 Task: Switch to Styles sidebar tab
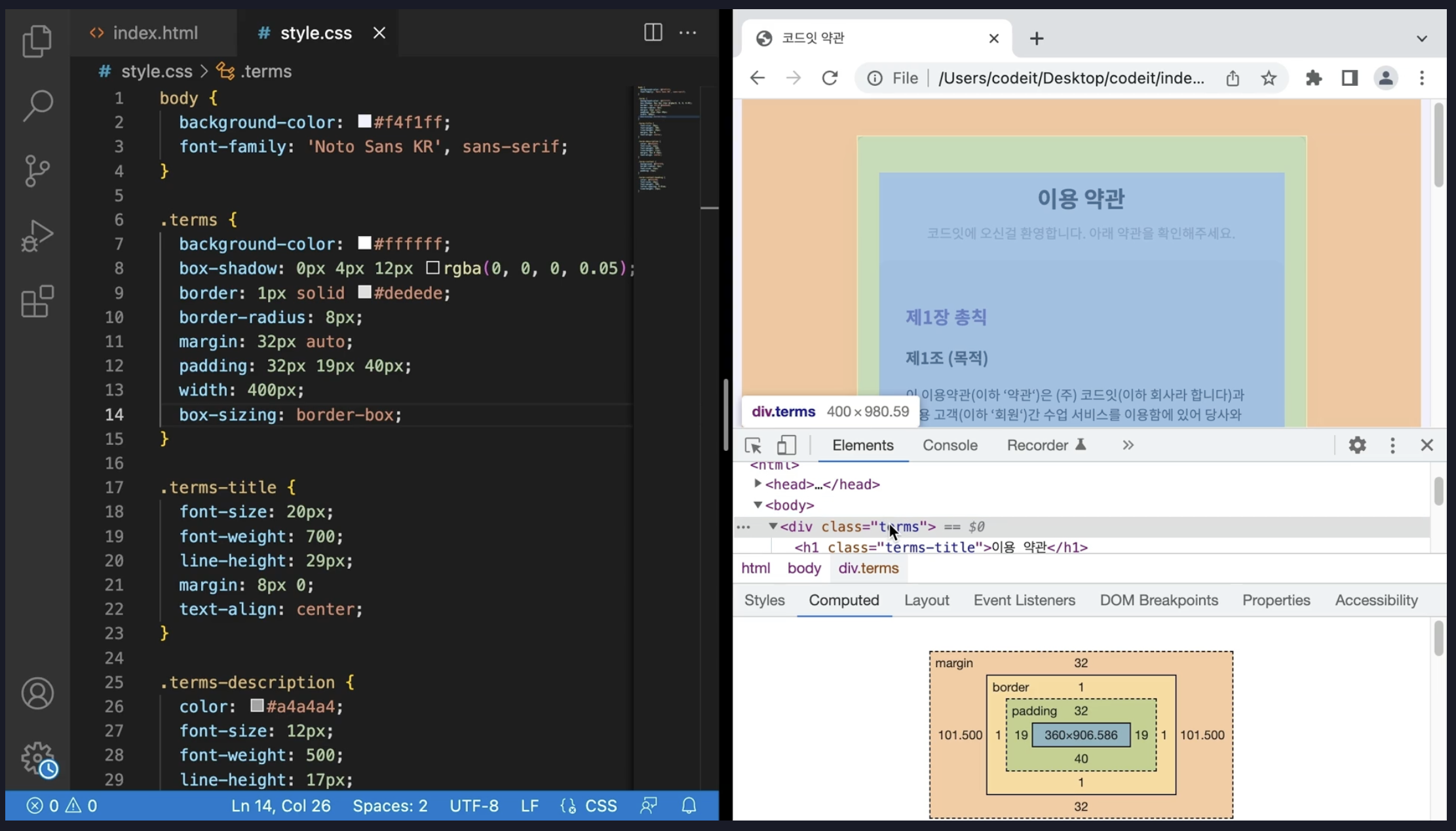[764, 600]
